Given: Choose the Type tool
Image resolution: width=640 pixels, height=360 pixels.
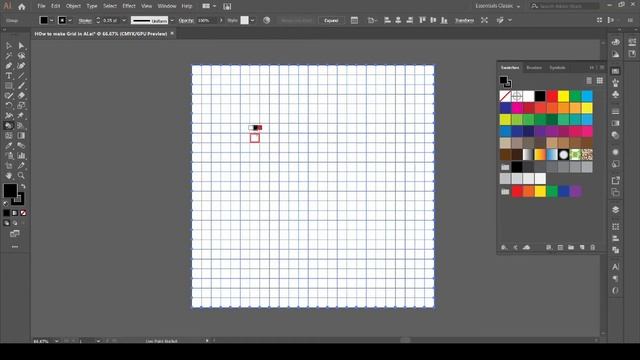Looking at the screenshot, I should coord(9,76).
